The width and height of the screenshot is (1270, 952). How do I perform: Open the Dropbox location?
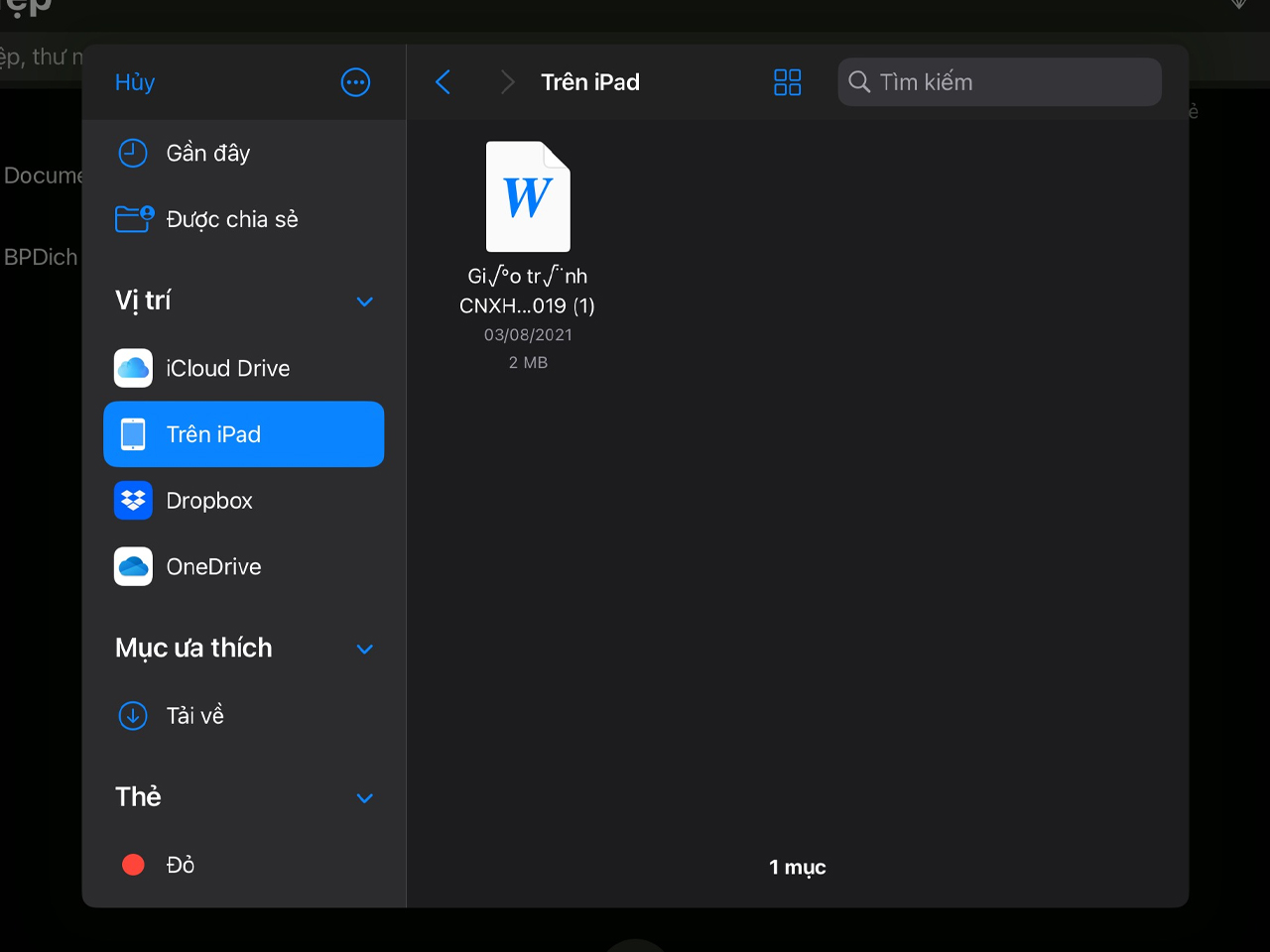coord(244,501)
